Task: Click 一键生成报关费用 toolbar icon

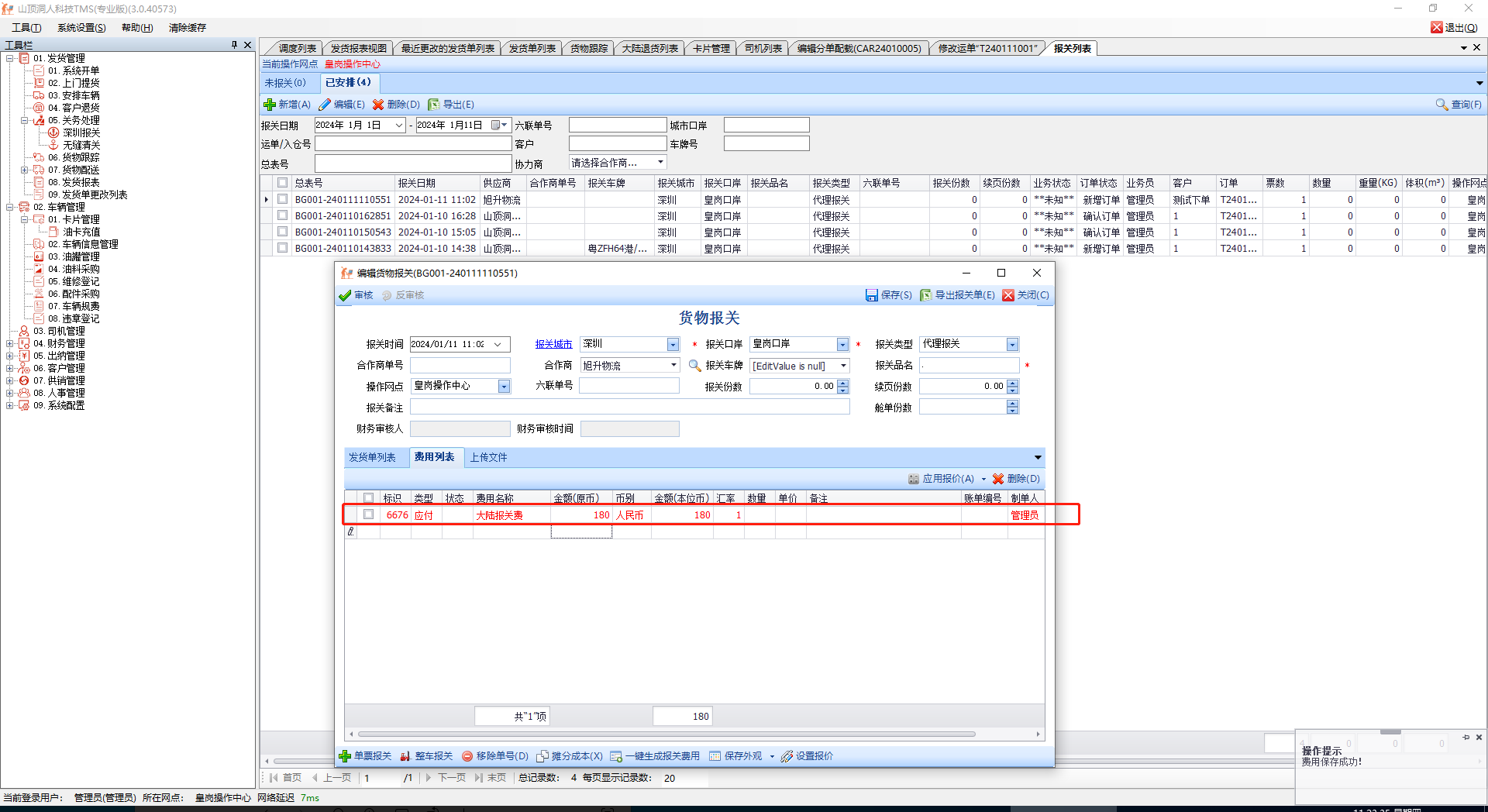Action: pyautogui.click(x=616, y=756)
